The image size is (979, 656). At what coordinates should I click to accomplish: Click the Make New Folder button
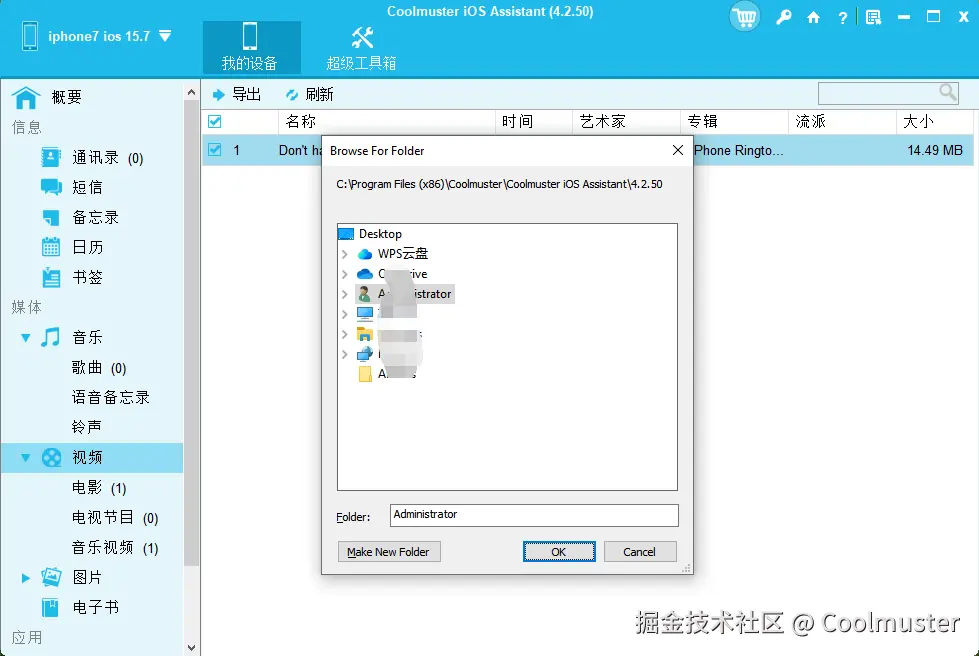388,551
